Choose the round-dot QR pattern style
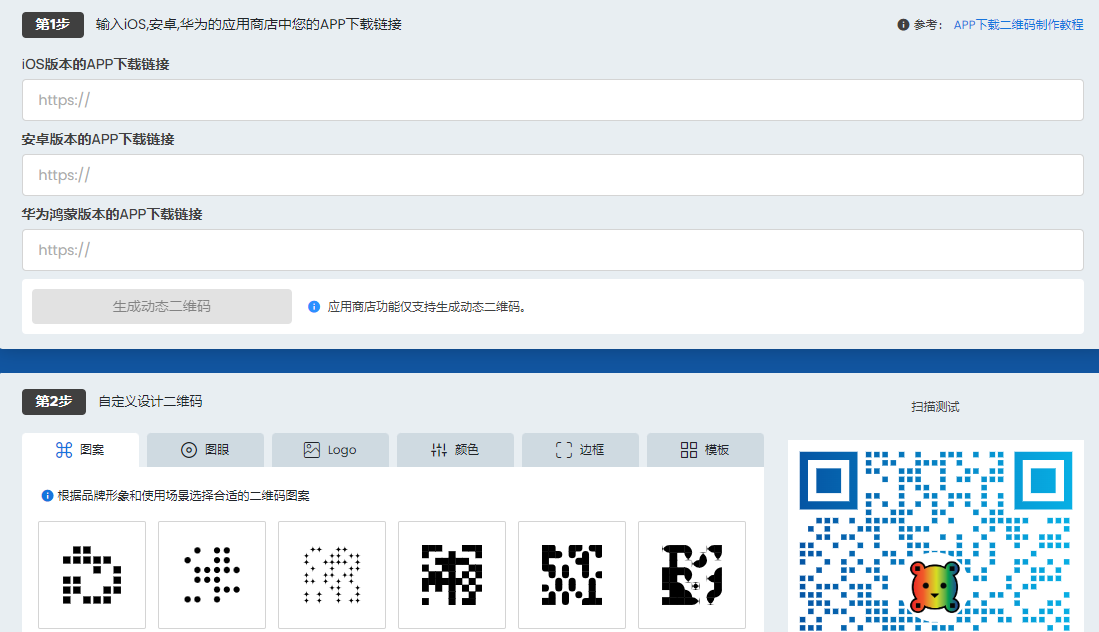The image size is (1099, 632). point(212,575)
